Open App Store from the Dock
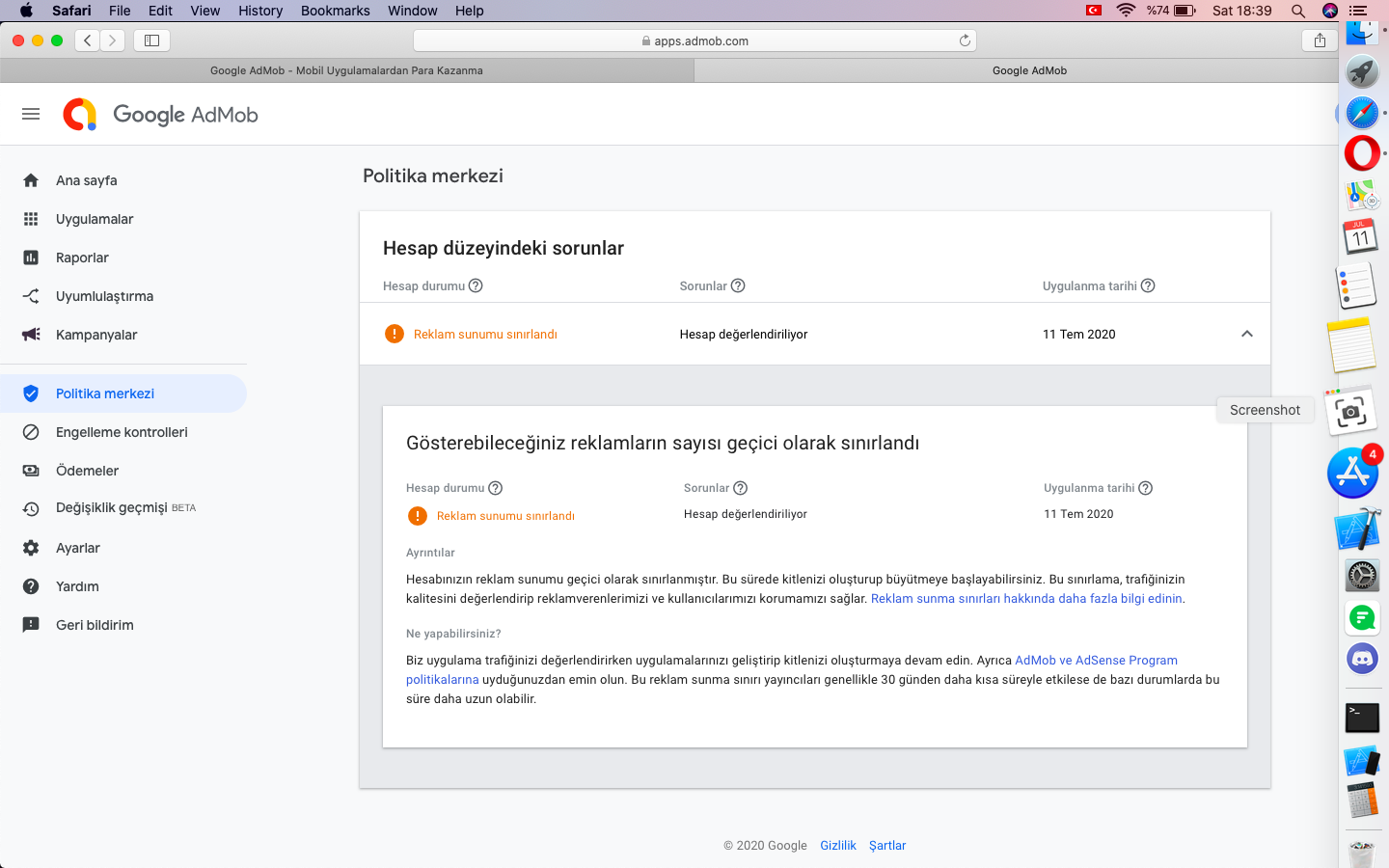The width and height of the screenshot is (1389, 868). pos(1353,473)
